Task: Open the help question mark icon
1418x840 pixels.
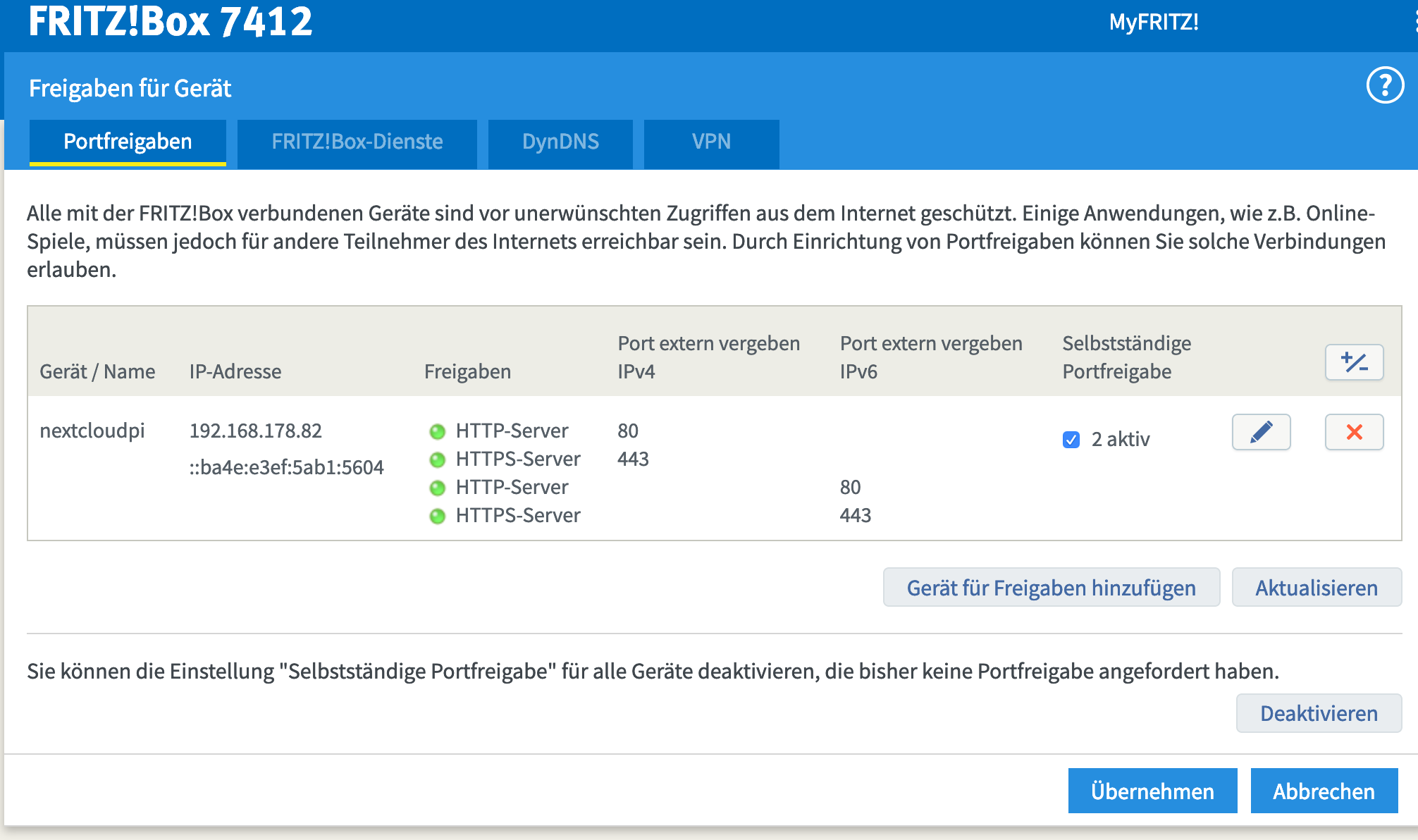Action: point(1385,85)
